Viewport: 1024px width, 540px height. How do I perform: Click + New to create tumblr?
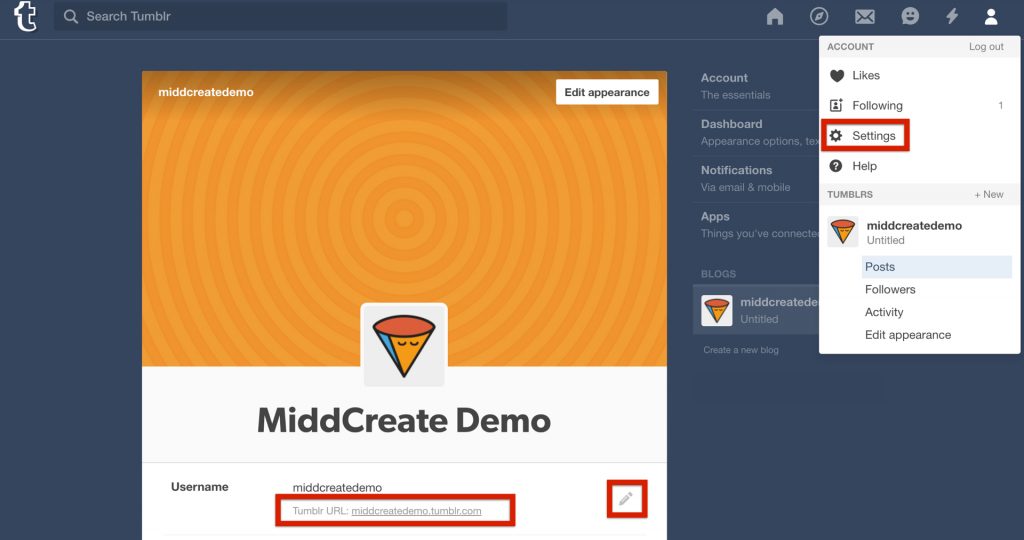coord(988,194)
